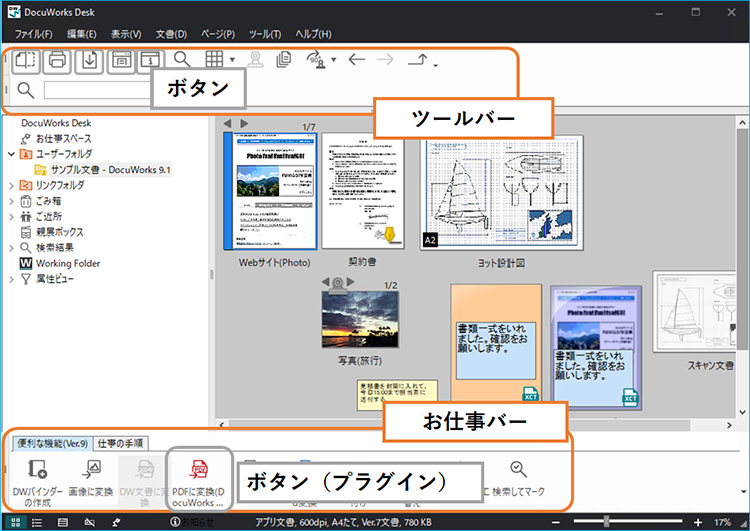Click the window-with-lines panel icon in toolbar
The width and height of the screenshot is (750, 531).
[121, 60]
